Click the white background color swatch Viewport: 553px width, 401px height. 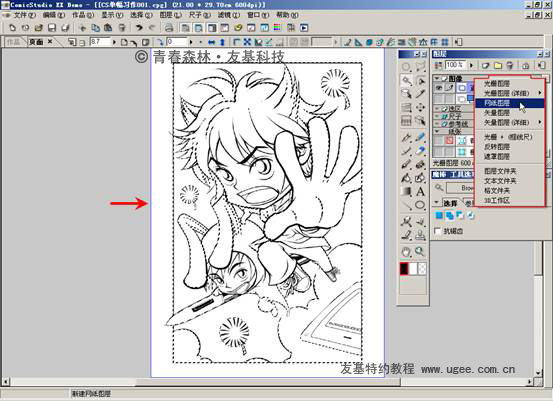point(413,269)
